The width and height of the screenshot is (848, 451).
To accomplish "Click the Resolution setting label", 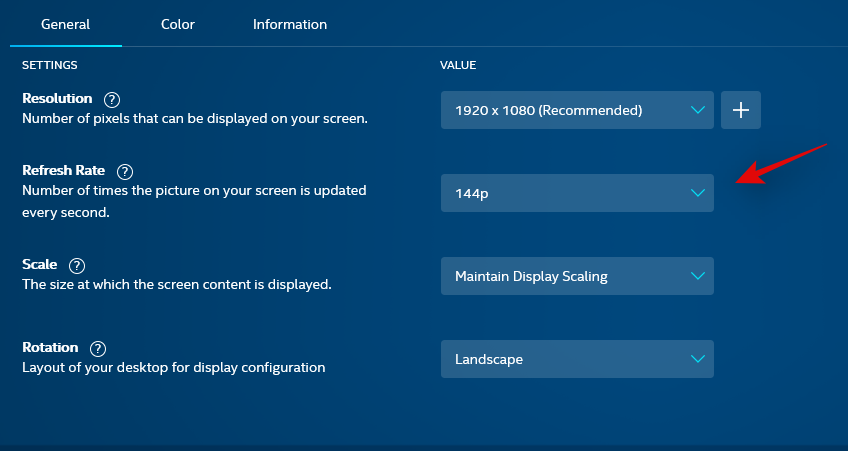I will pos(57,99).
